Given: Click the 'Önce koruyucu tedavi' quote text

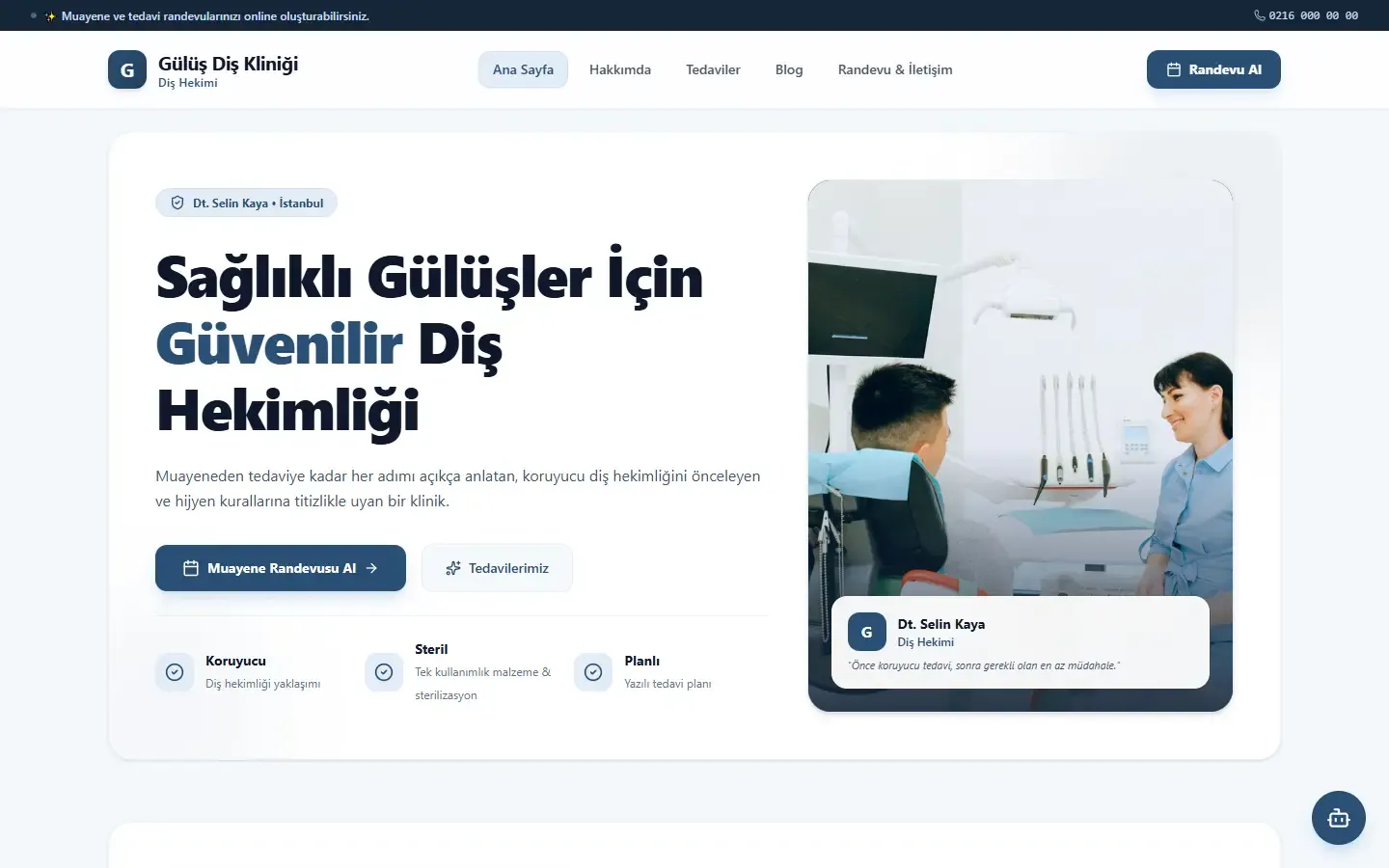Looking at the screenshot, I should [x=984, y=665].
